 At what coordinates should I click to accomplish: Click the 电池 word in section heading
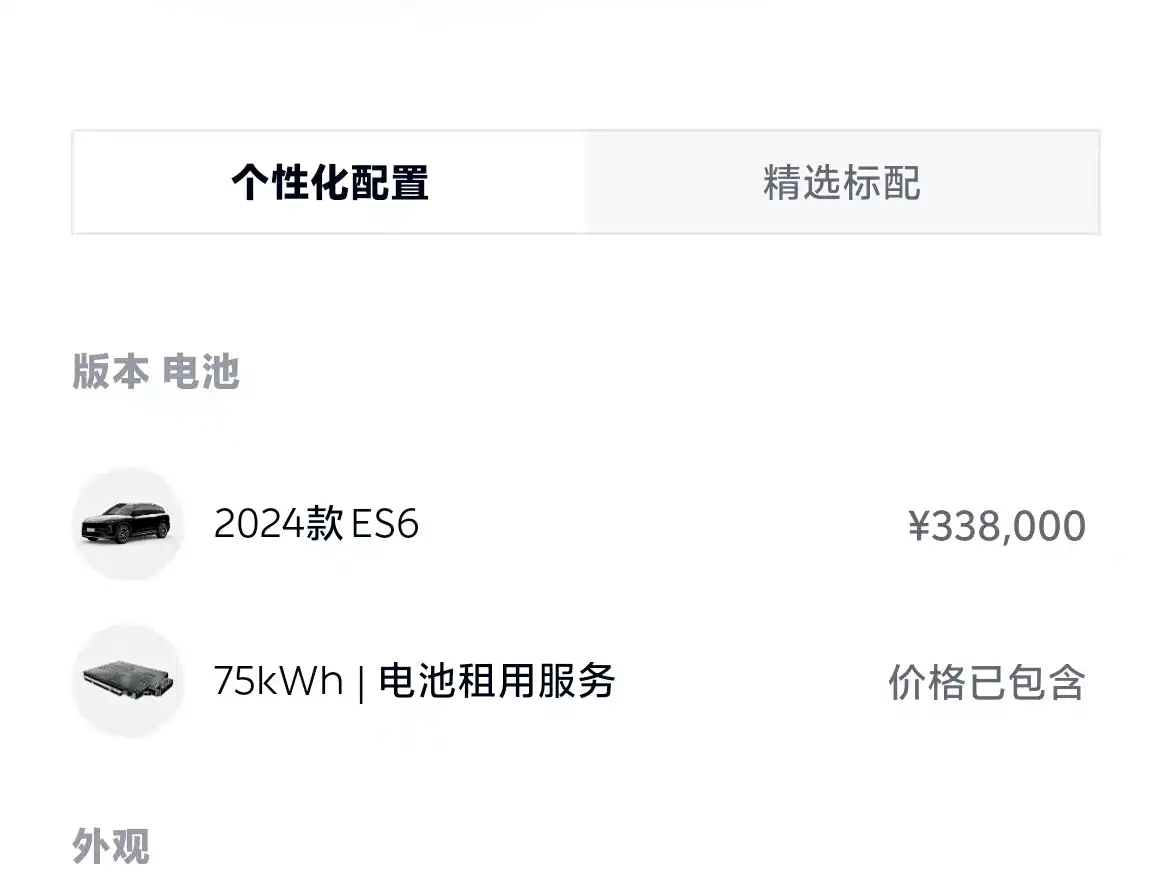tap(200, 372)
